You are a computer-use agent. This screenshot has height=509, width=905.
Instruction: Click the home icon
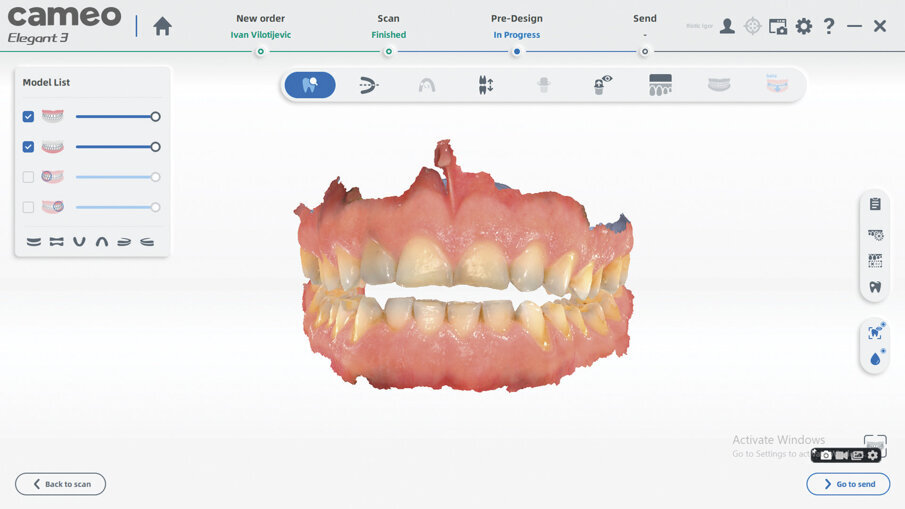click(162, 27)
